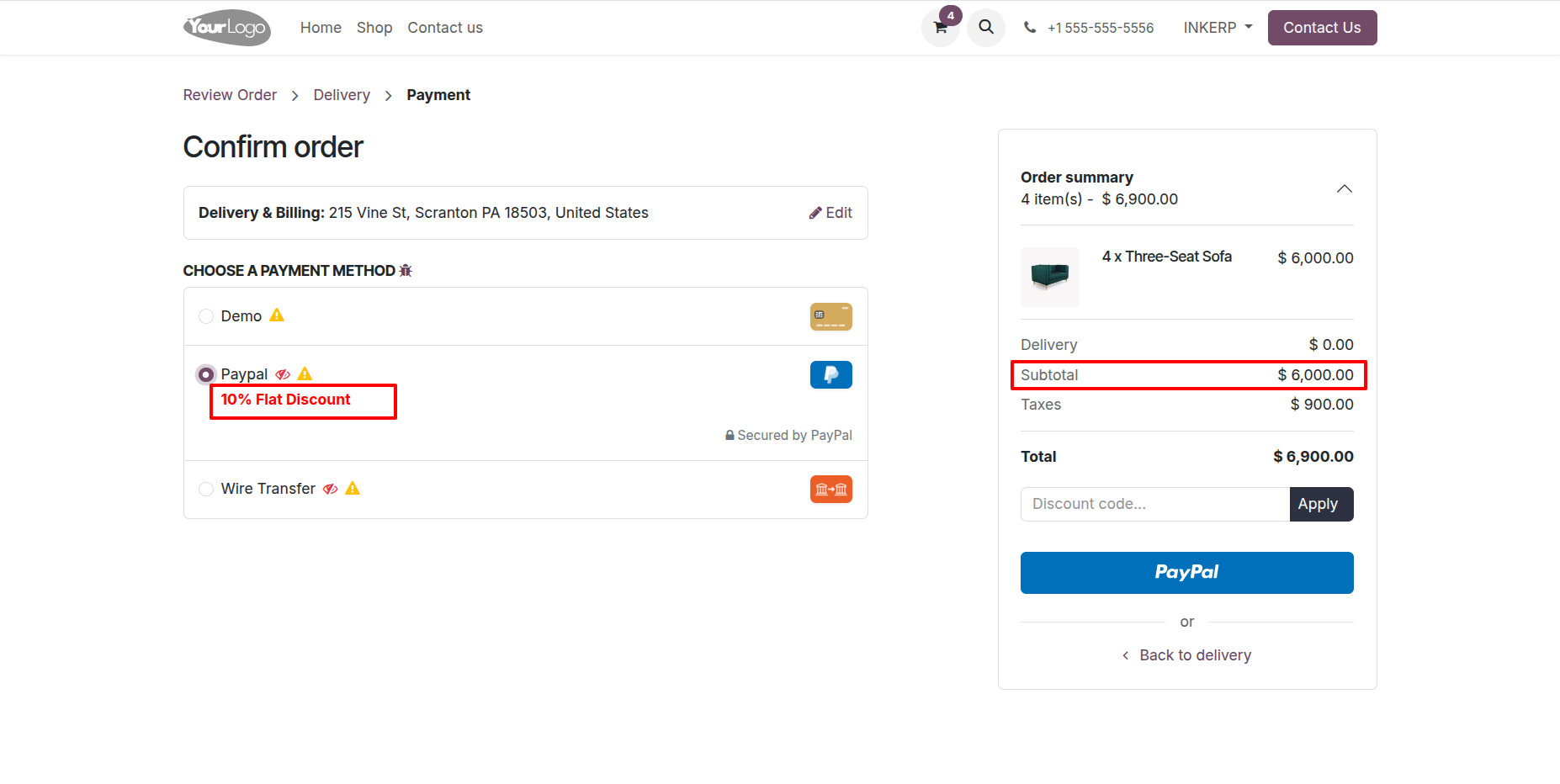
Task: Go to the Home menu item
Action: [x=321, y=28]
